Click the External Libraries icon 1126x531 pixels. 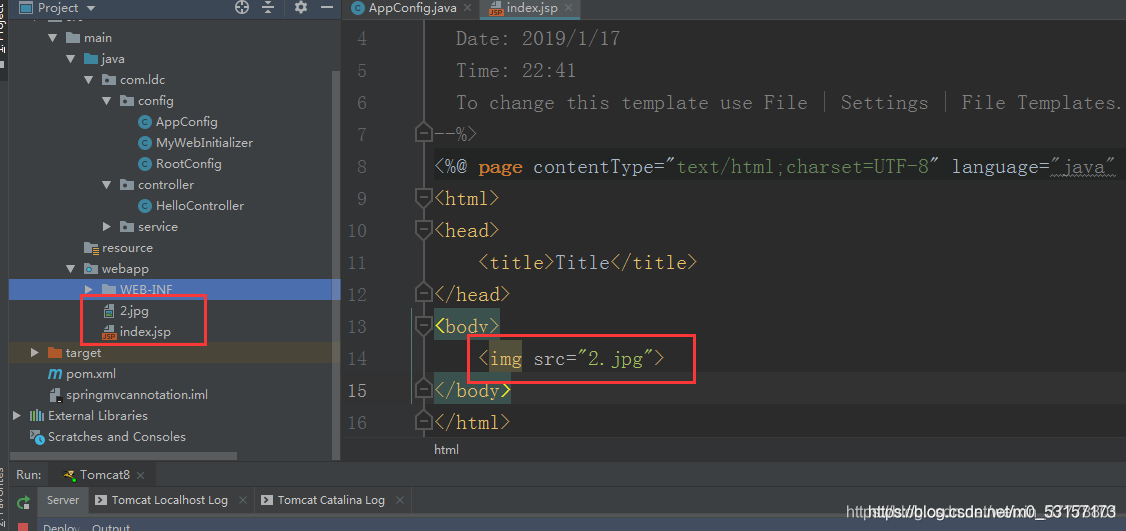point(37,416)
